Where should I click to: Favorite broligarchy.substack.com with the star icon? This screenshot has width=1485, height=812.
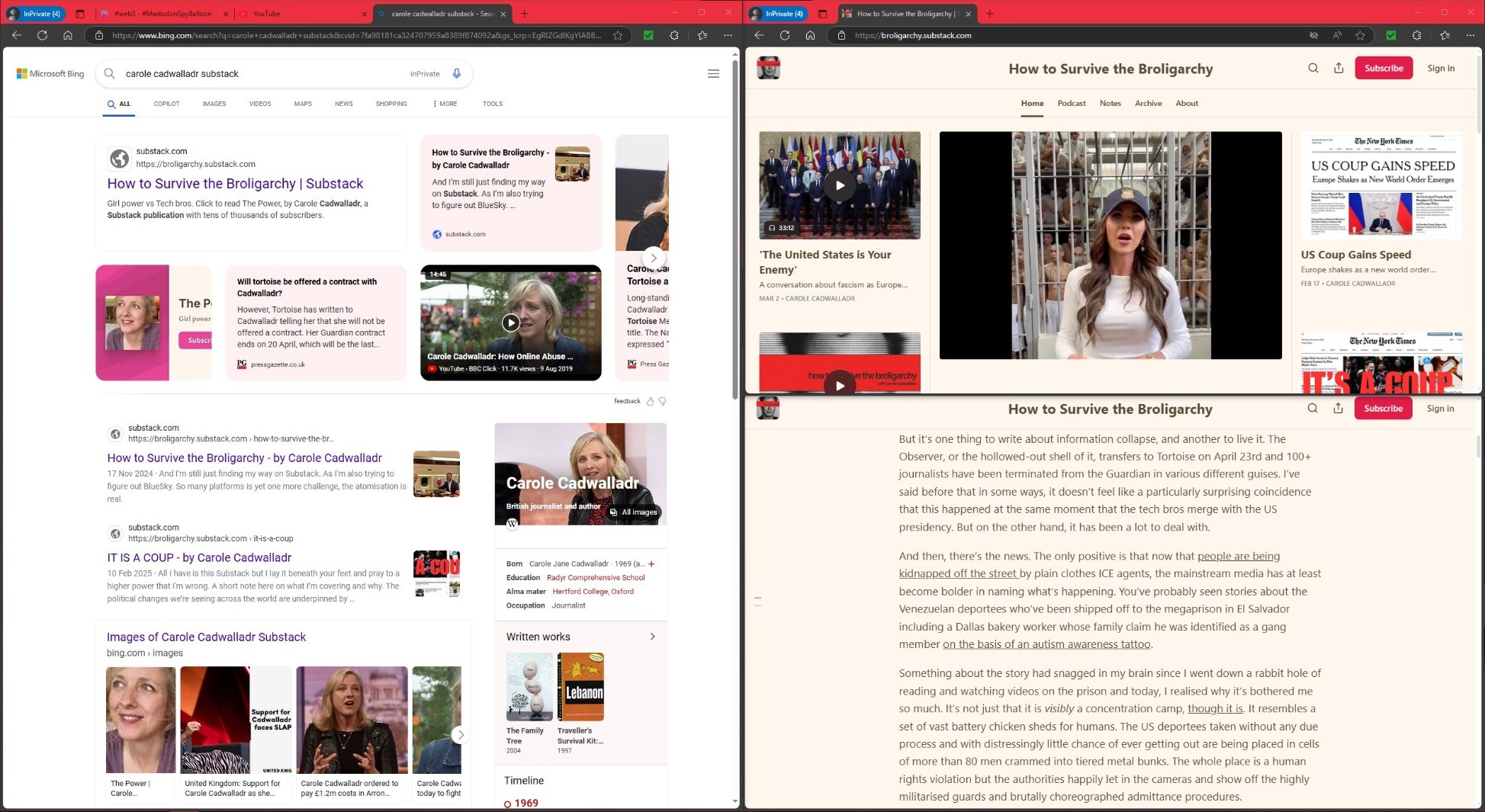pos(1360,35)
